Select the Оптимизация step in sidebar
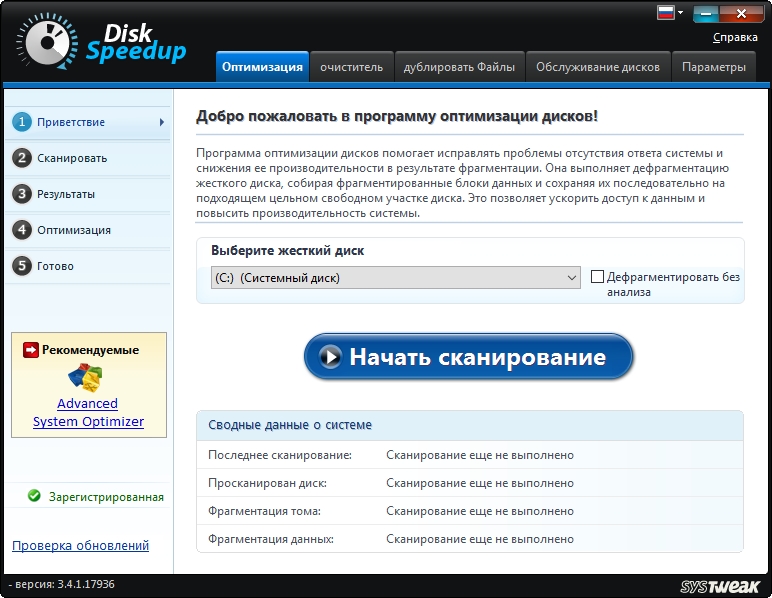 click(x=73, y=230)
